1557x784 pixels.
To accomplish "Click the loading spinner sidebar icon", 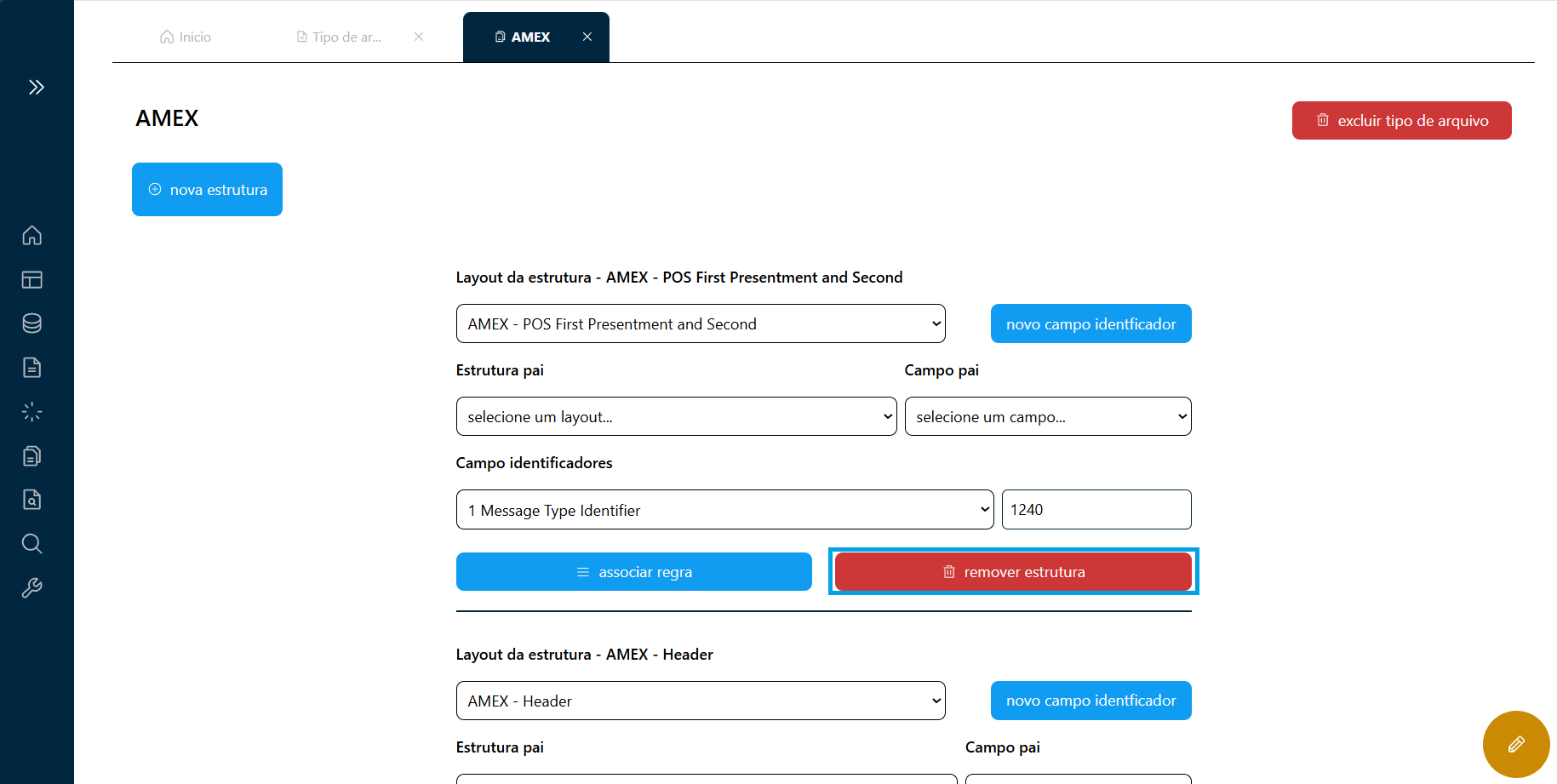I will tap(32, 412).
